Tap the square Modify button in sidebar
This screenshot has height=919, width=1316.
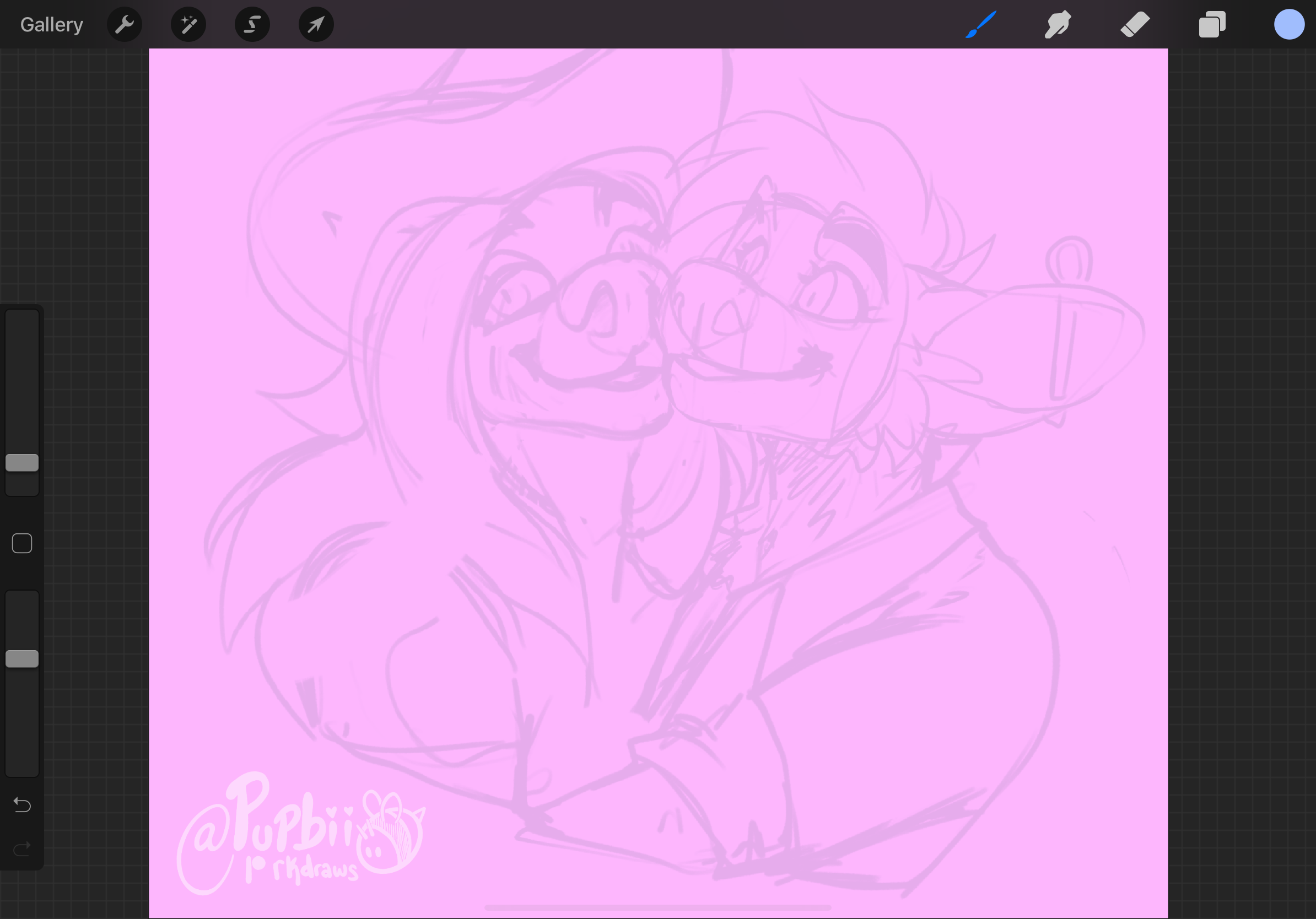22,543
